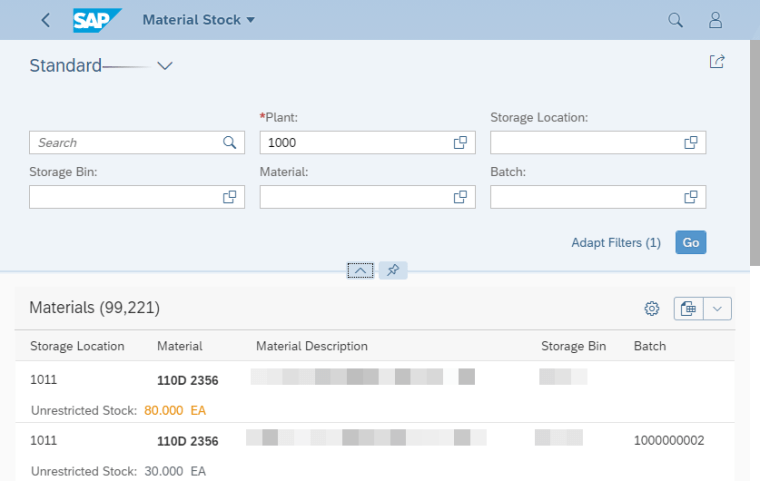Open value help for Batch field
Image resolution: width=760 pixels, height=481 pixels.
[x=690, y=197]
